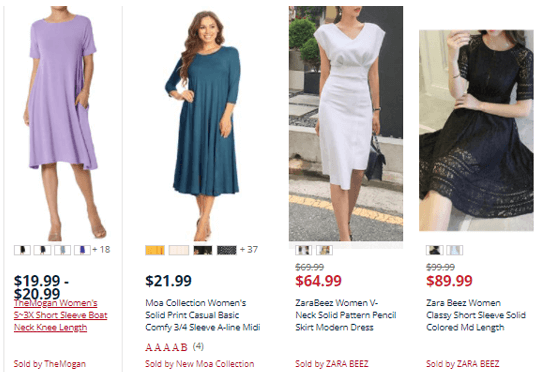Choose the mustard yellow swatch for Moa dress

coord(155,250)
